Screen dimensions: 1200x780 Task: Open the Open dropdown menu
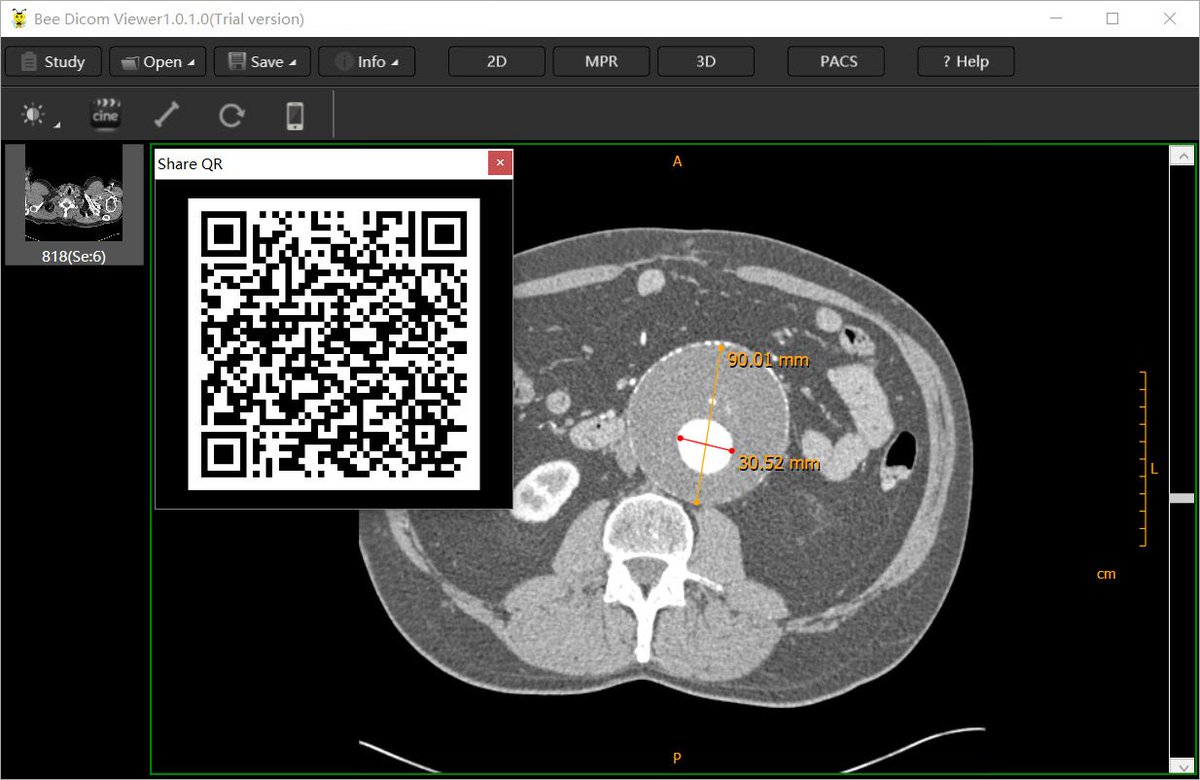pos(158,62)
